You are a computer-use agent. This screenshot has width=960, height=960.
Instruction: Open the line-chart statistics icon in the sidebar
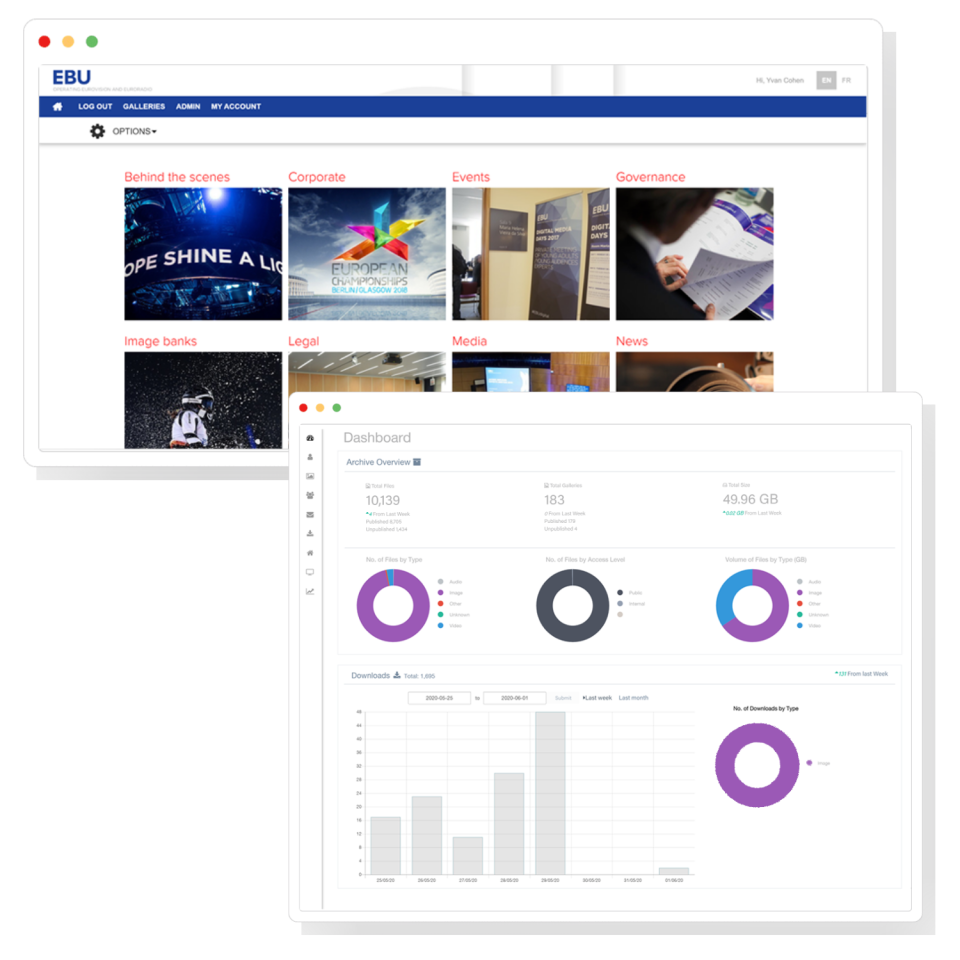point(310,590)
